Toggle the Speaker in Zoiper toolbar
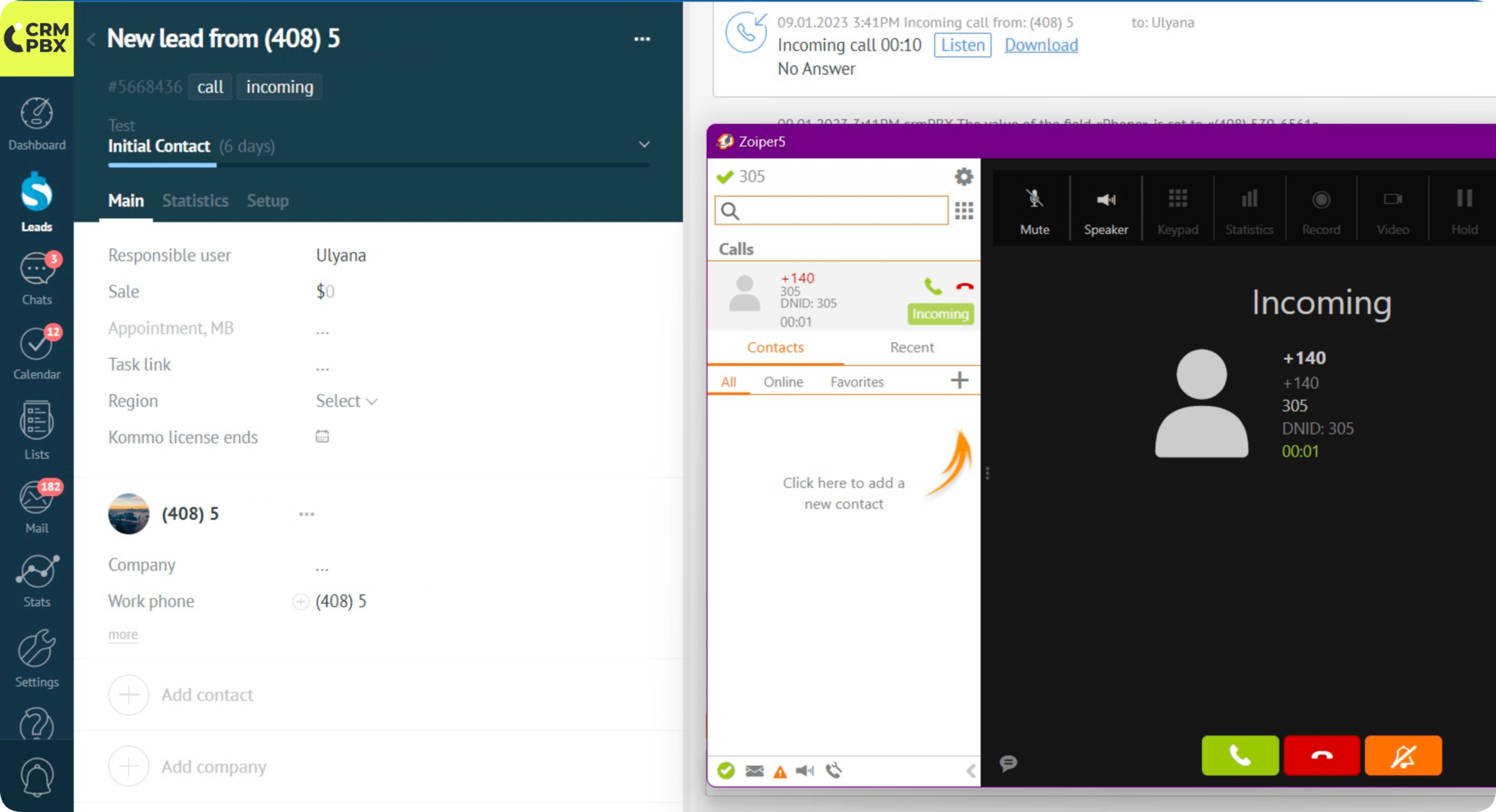Viewport: 1496px width, 812px height. point(1106,210)
